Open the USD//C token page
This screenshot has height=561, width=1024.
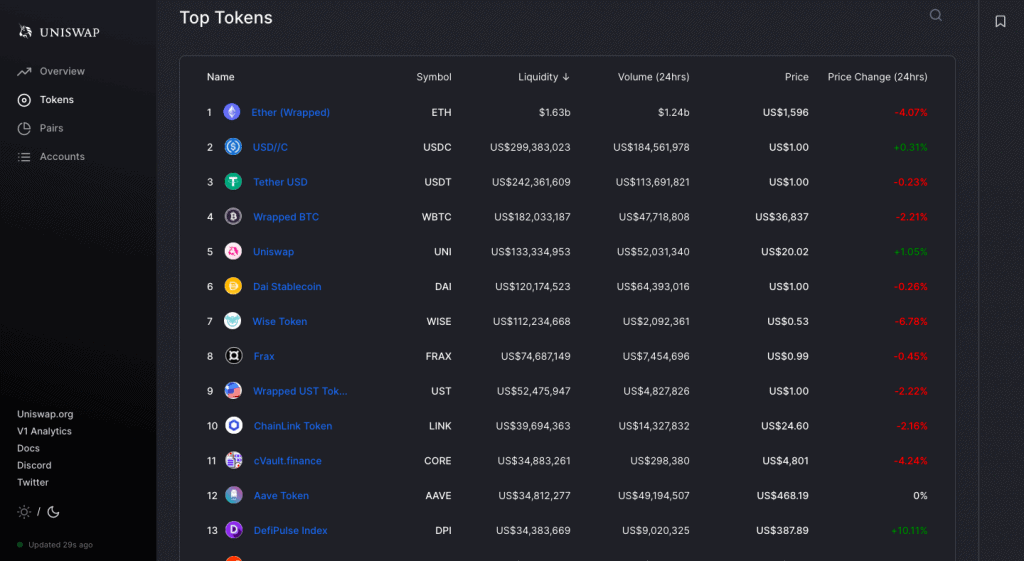tap(270, 147)
